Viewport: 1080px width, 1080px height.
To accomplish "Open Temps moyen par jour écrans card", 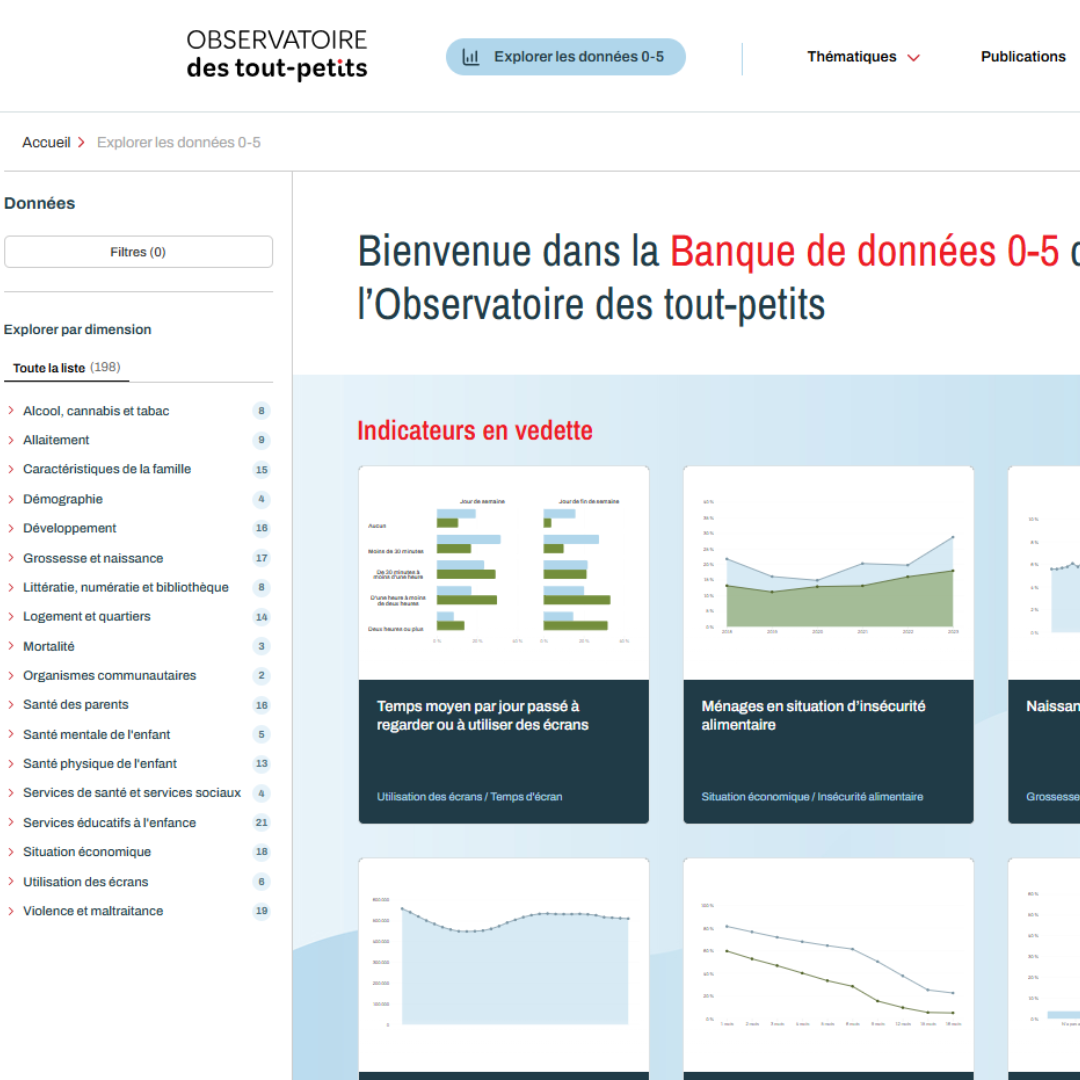I will point(503,645).
